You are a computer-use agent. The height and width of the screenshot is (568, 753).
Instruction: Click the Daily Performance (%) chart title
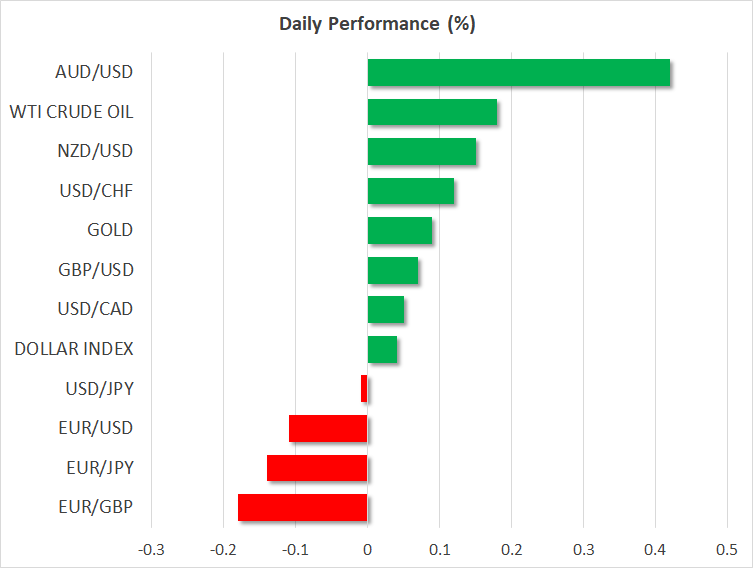click(x=377, y=25)
